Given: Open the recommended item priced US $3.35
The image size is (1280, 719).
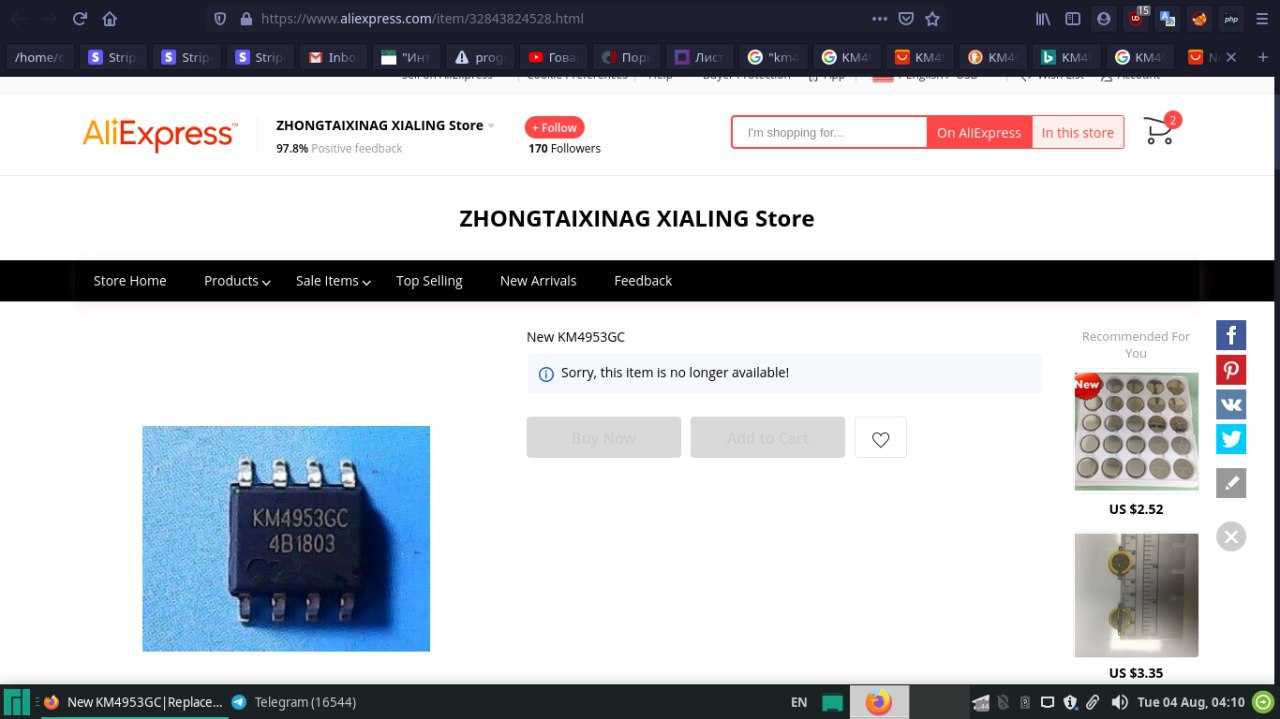Looking at the screenshot, I should (x=1136, y=595).
